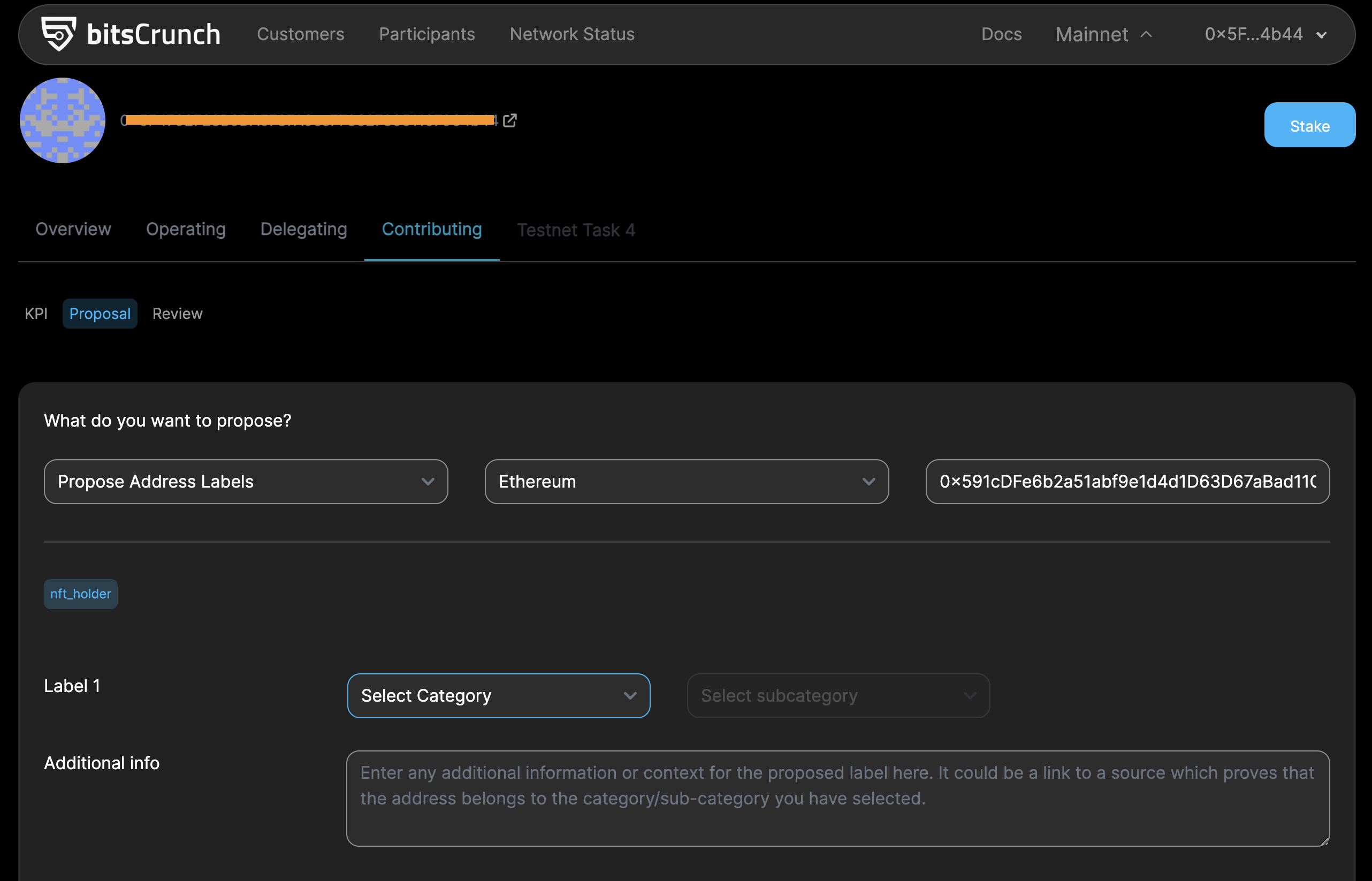
Task: Click the bitsCrunch logo
Action: point(131,34)
